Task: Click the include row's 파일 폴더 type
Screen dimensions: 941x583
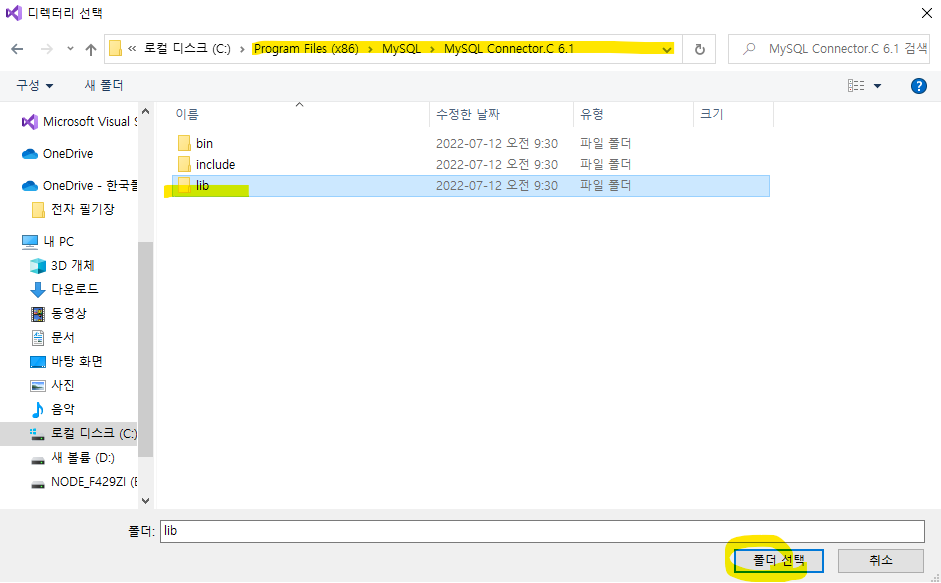Action: point(606,165)
